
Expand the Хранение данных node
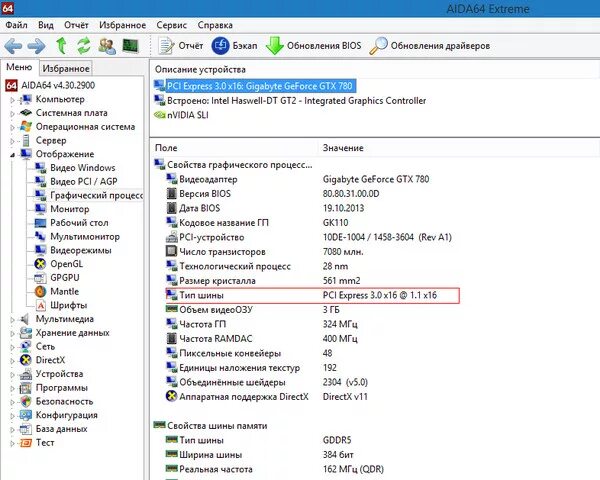click(x=12, y=333)
